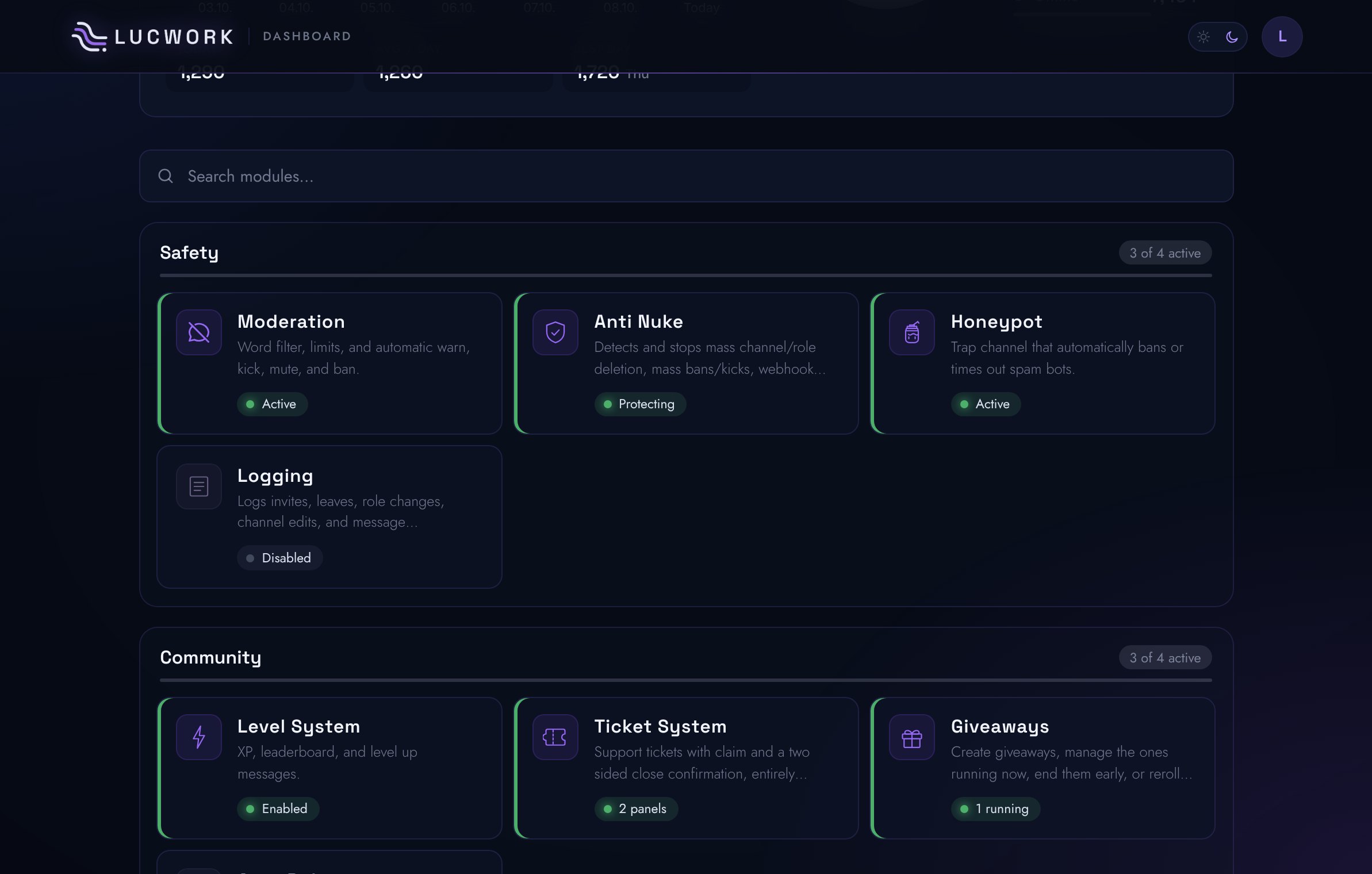Switch to light theme sun icon

(1204, 37)
